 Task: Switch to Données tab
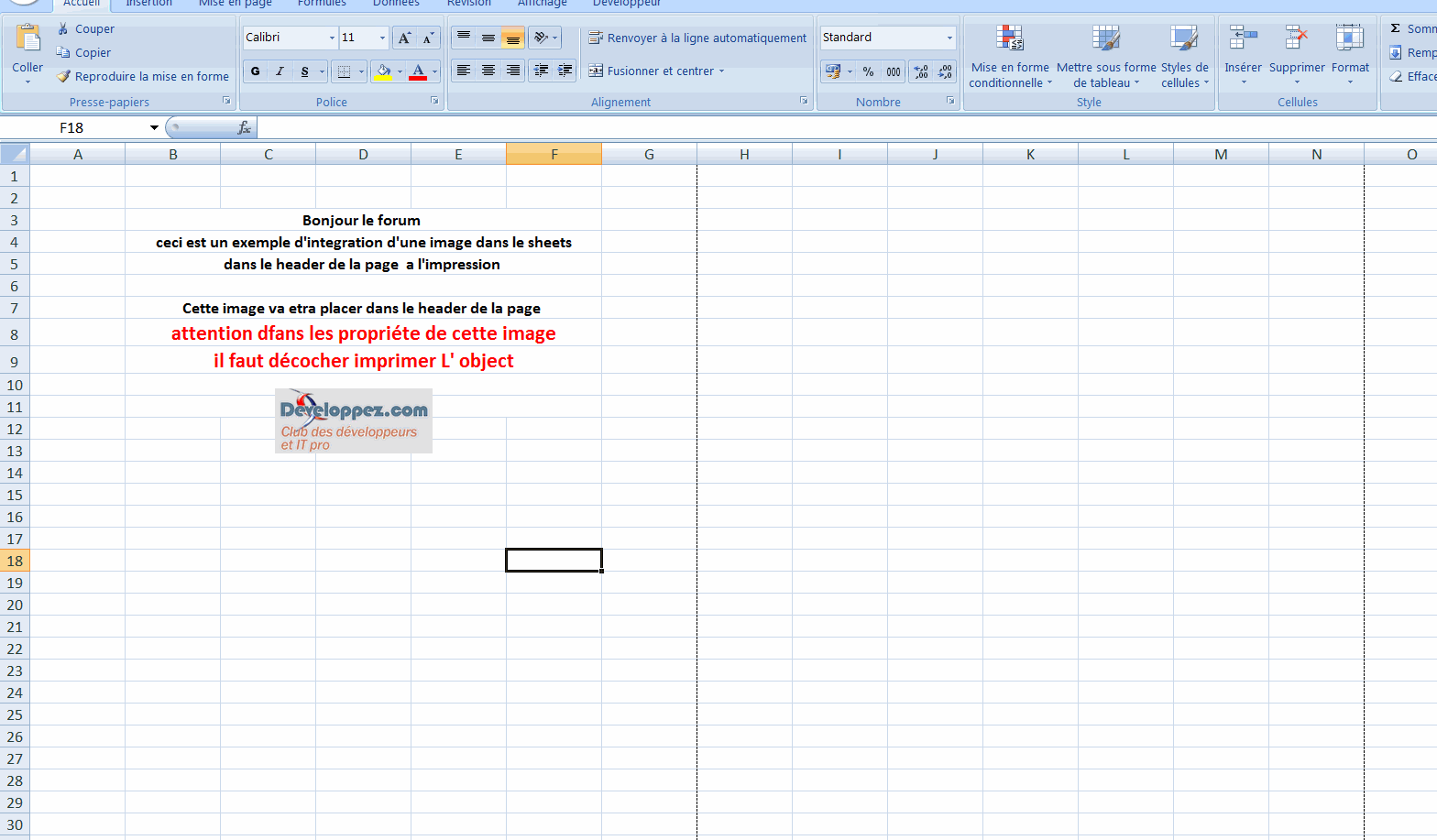coord(396,4)
